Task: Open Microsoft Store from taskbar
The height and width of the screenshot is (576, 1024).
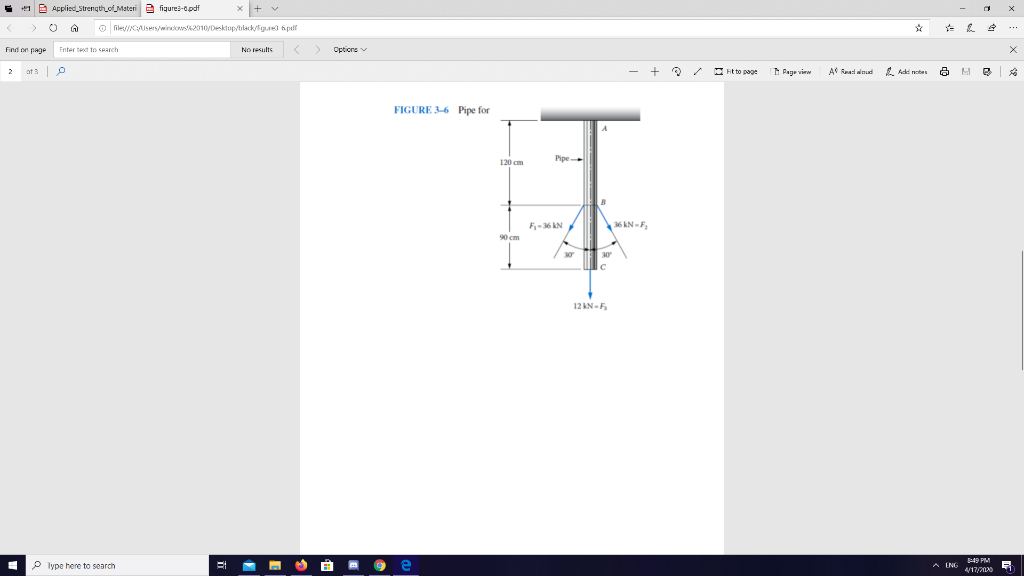Action: [x=327, y=566]
